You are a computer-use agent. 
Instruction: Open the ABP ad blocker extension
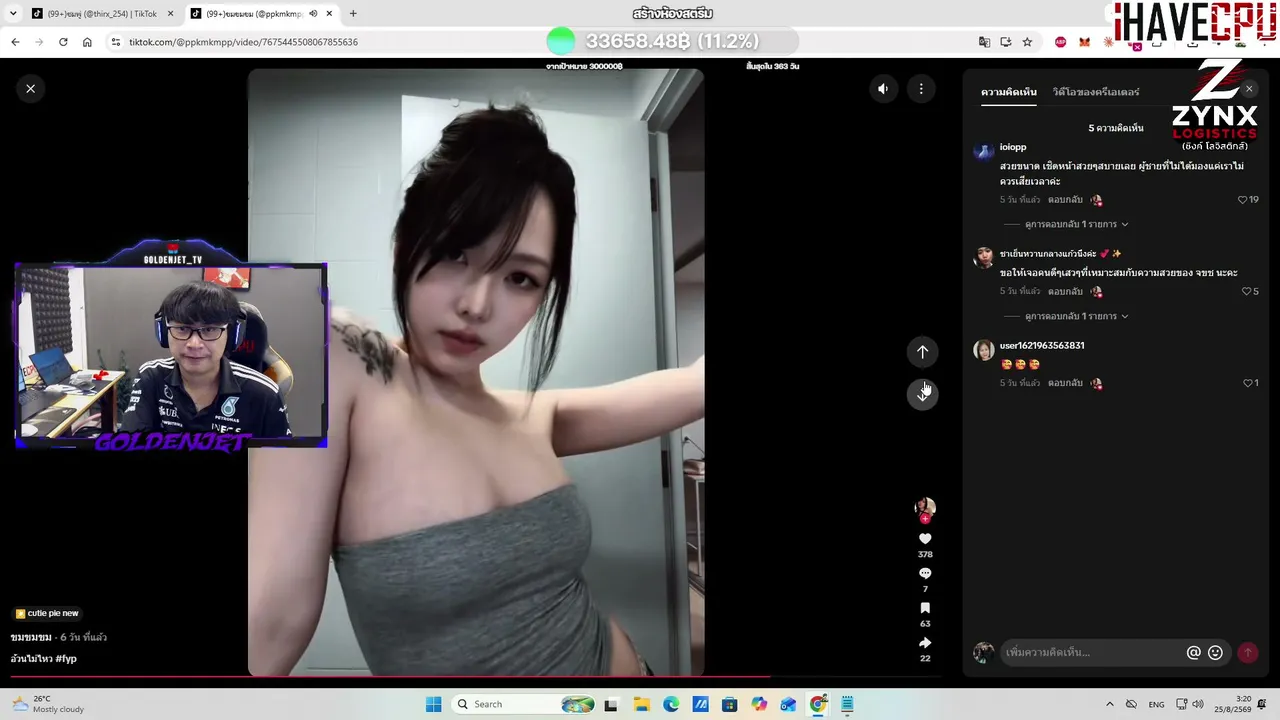[x=1060, y=42]
